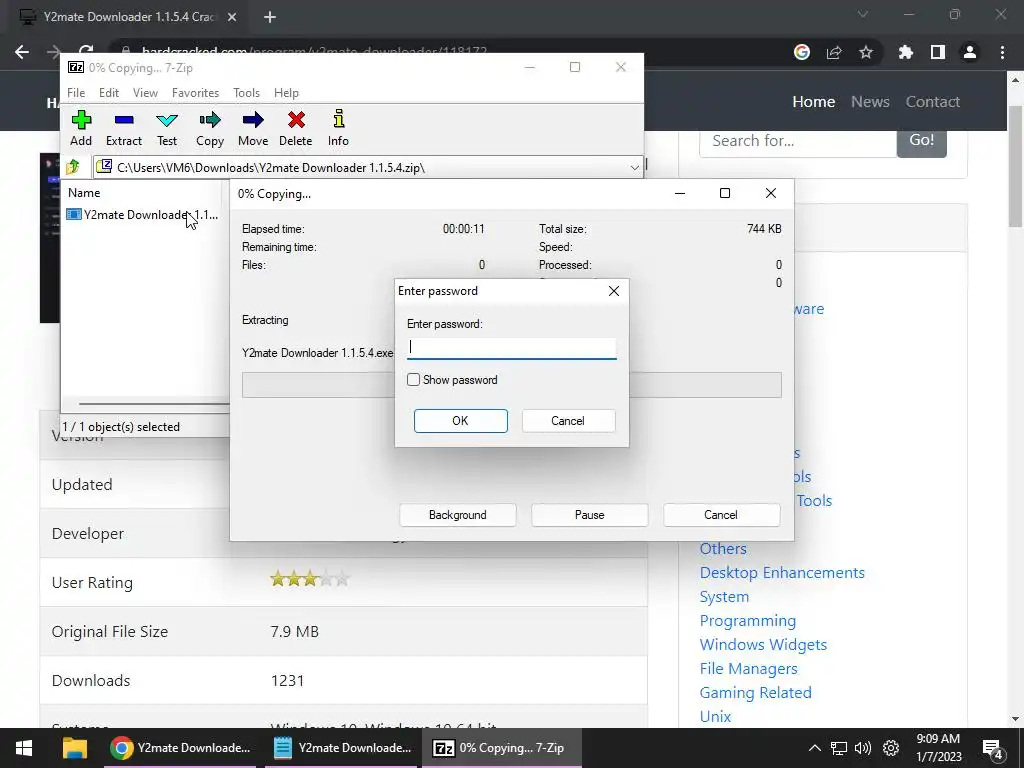The image size is (1024, 768).
Task: Open the Others category link
Action: (x=723, y=549)
